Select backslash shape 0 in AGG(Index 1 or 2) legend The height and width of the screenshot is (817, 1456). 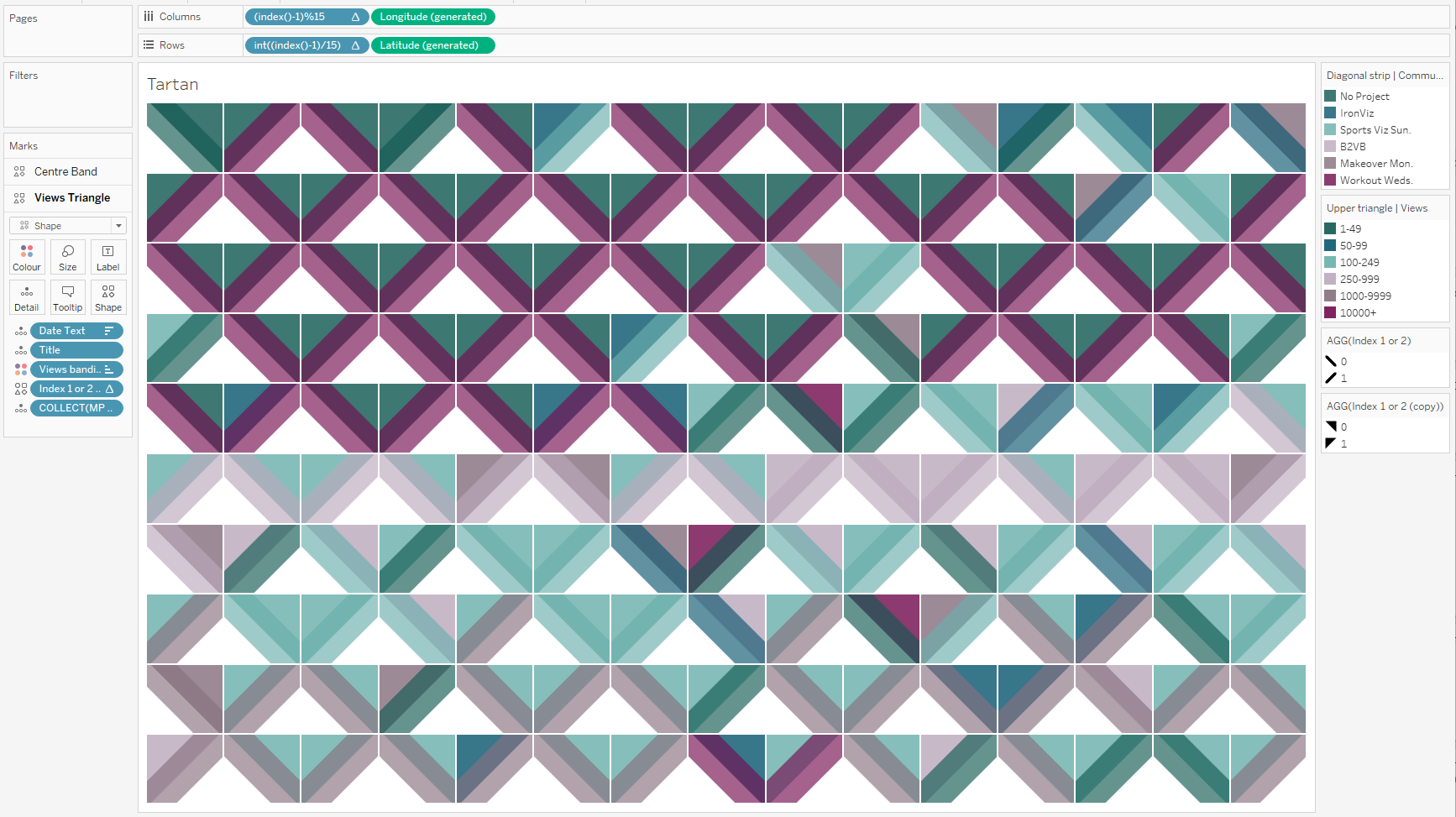[1331, 361]
